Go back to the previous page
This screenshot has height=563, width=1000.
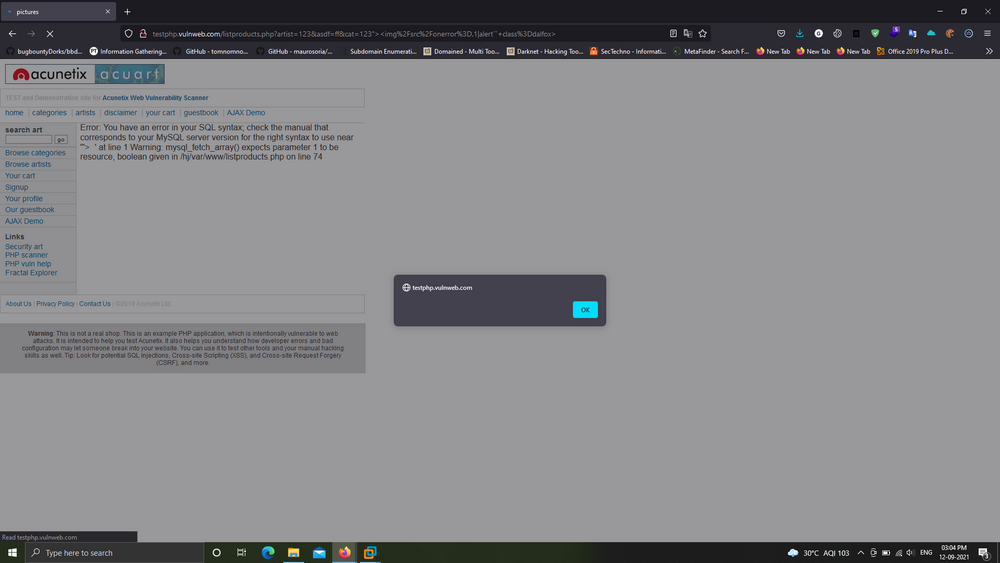tap(12, 34)
